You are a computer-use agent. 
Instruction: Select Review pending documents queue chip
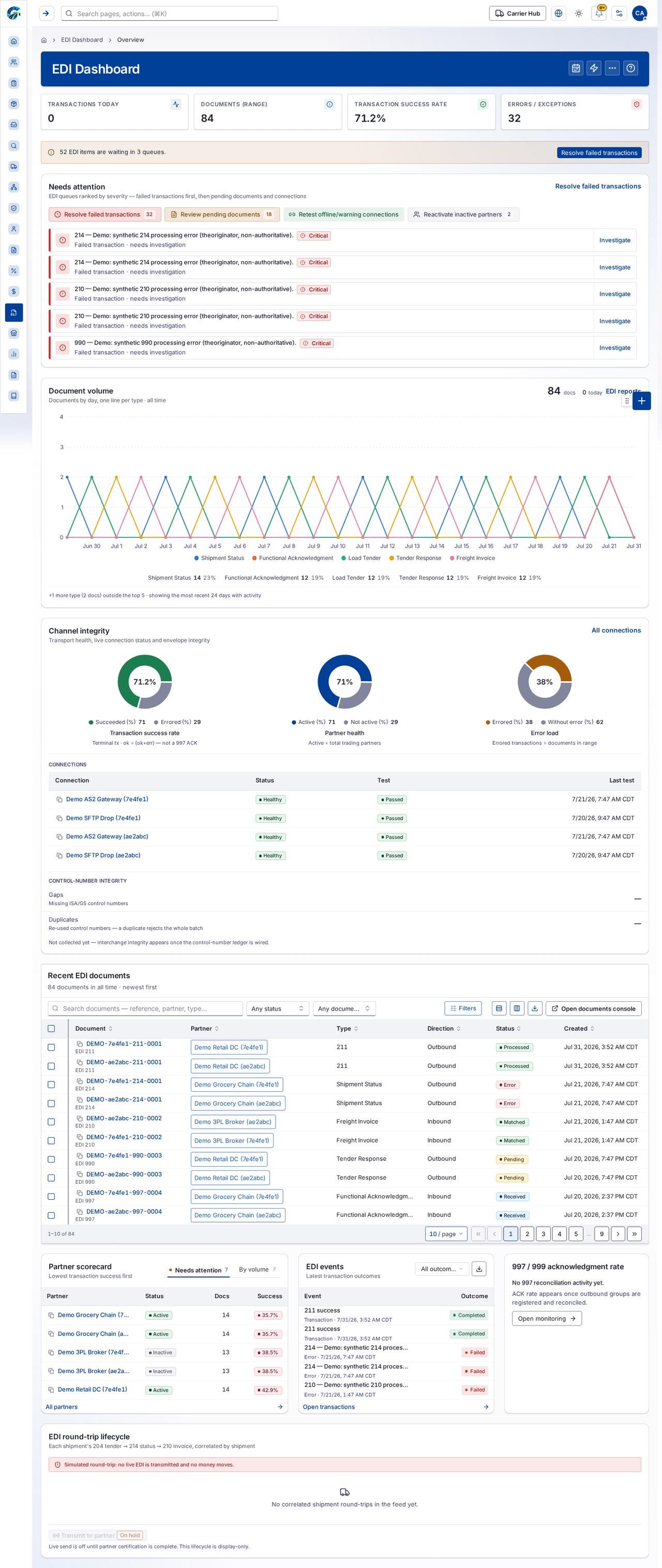click(x=222, y=214)
